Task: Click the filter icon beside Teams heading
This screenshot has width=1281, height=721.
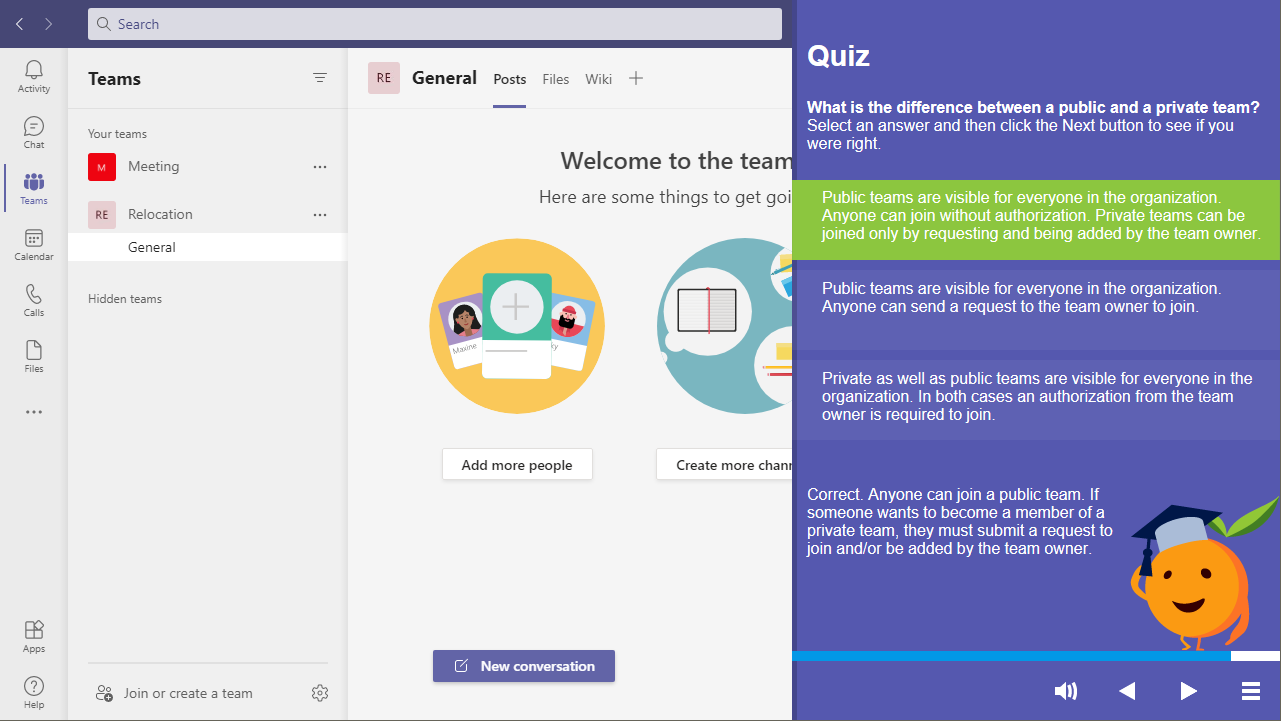Action: (x=320, y=78)
